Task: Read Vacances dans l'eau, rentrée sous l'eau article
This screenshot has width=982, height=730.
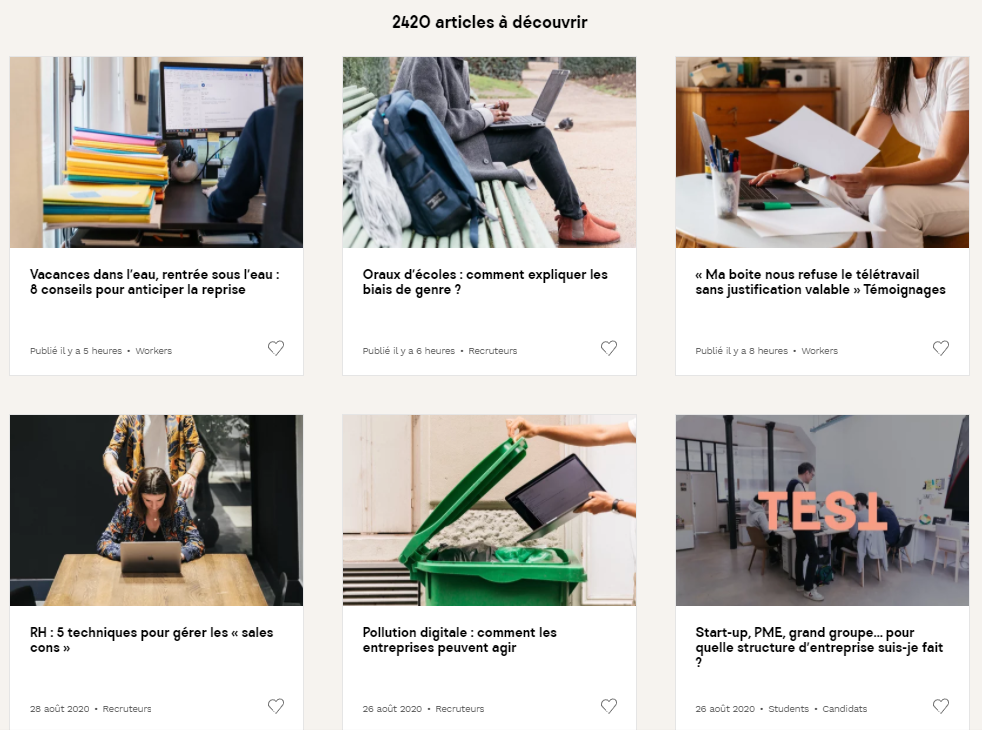Action: pyautogui.click(x=155, y=282)
